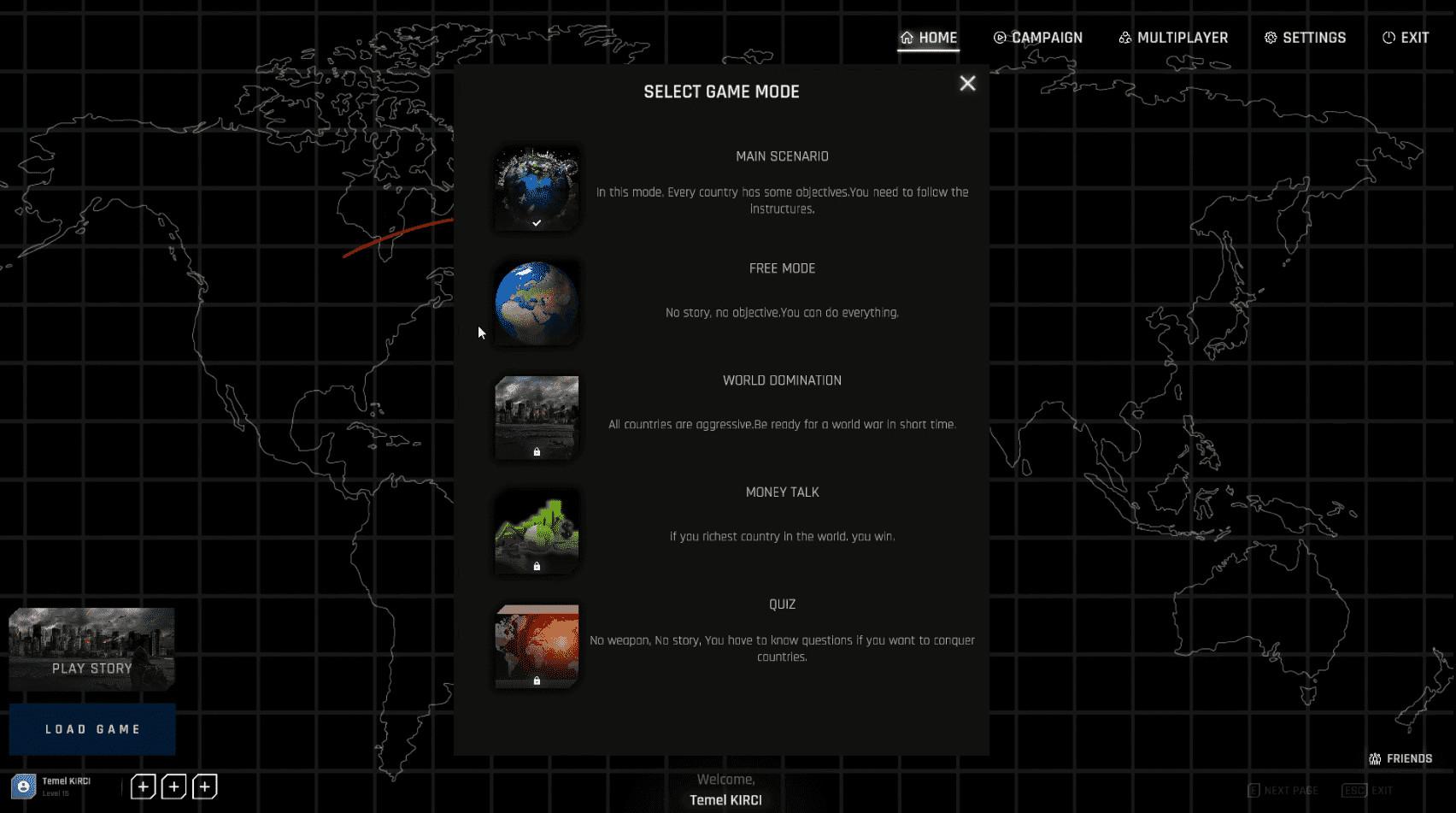Viewport: 1456px width, 813px height.
Task: Click the Exit option in top bar
Action: pos(1405,38)
